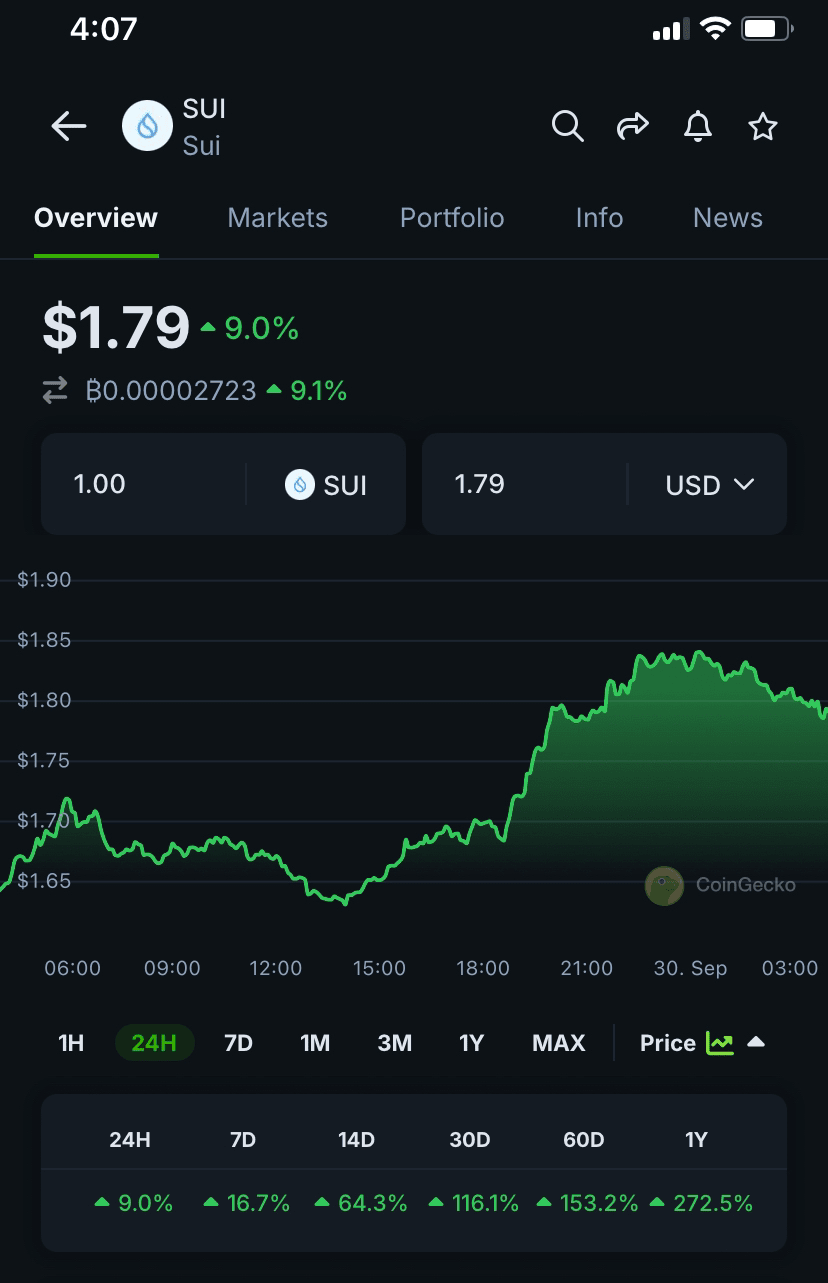Select the MAX chart range

(x=559, y=1043)
